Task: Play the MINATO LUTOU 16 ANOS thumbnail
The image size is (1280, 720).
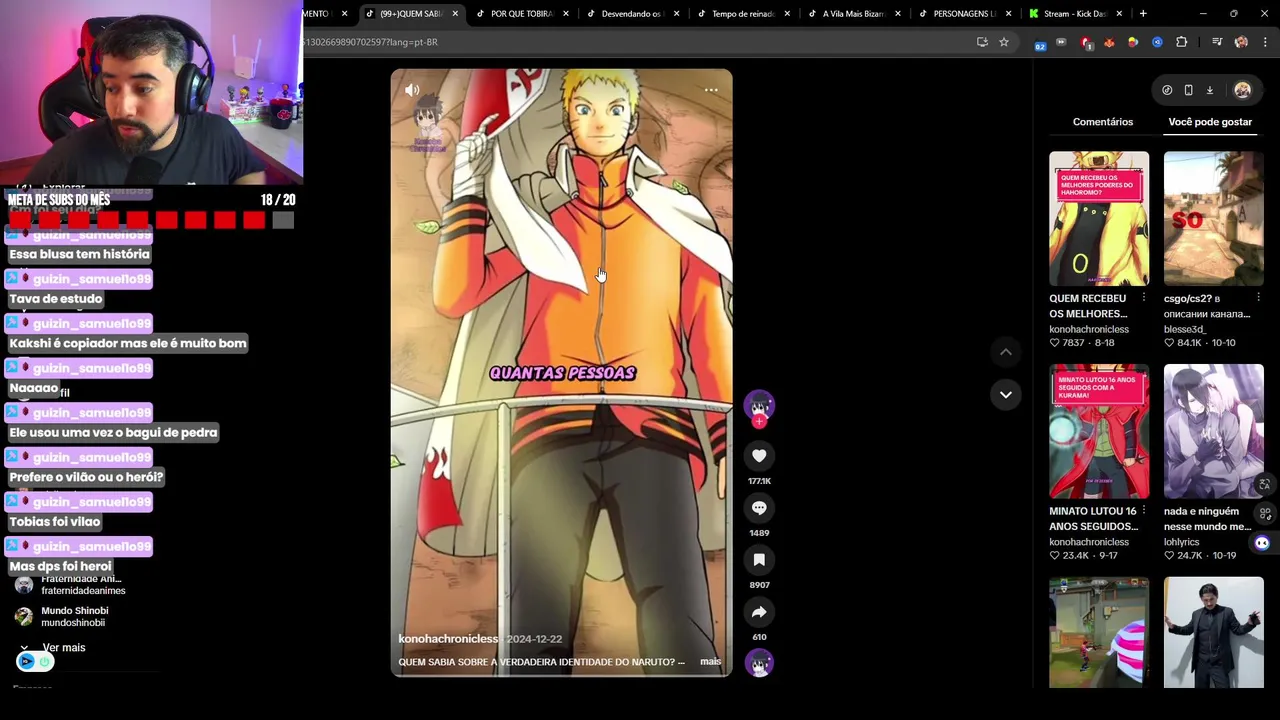Action: point(1099,431)
